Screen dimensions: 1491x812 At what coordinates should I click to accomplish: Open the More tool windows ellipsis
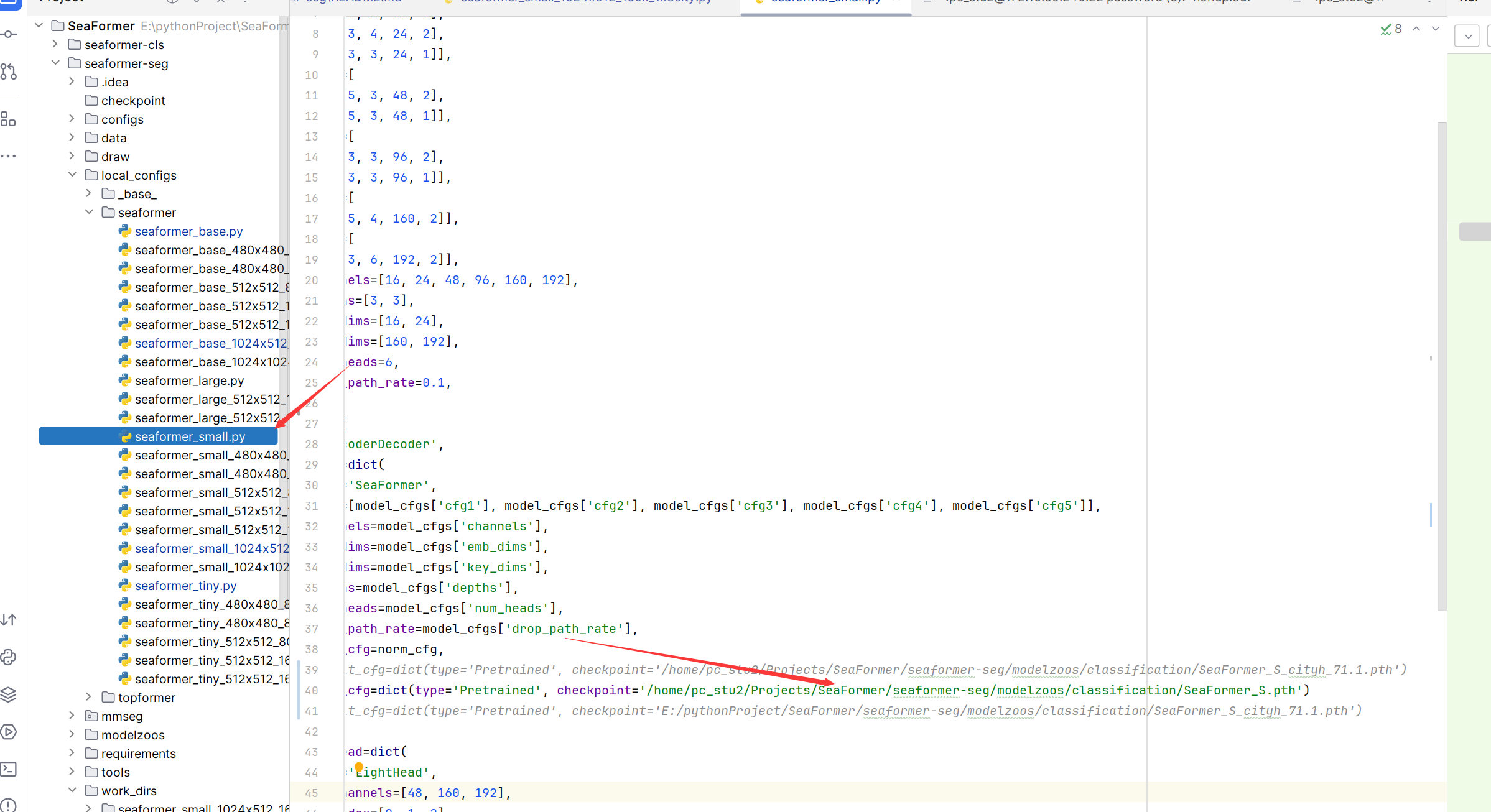pyautogui.click(x=9, y=156)
